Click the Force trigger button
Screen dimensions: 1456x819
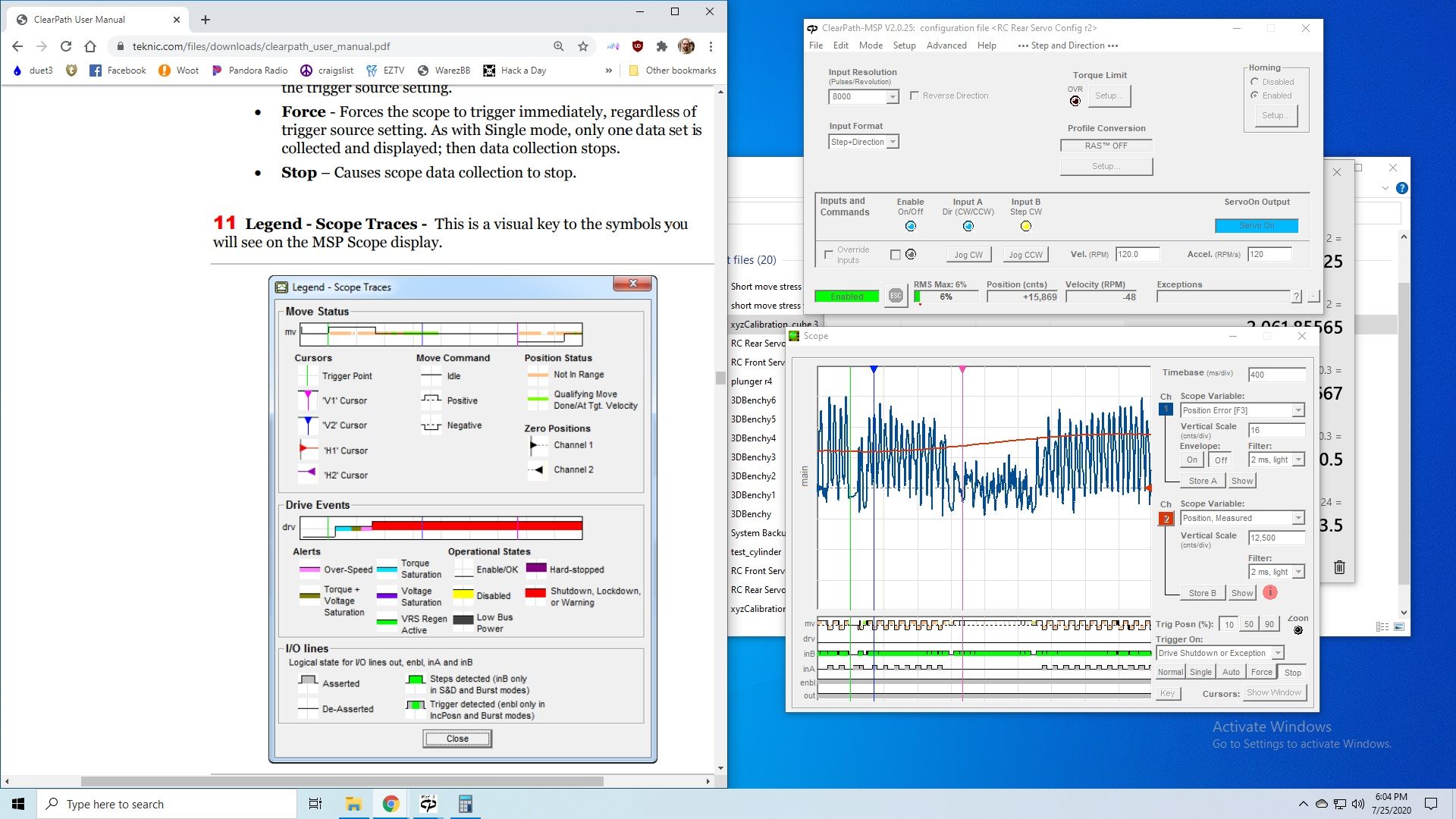click(1261, 671)
